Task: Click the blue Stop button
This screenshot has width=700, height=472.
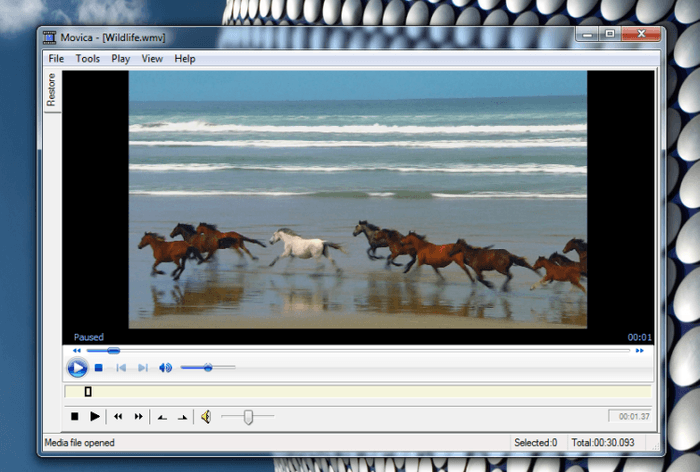Action: click(x=99, y=368)
